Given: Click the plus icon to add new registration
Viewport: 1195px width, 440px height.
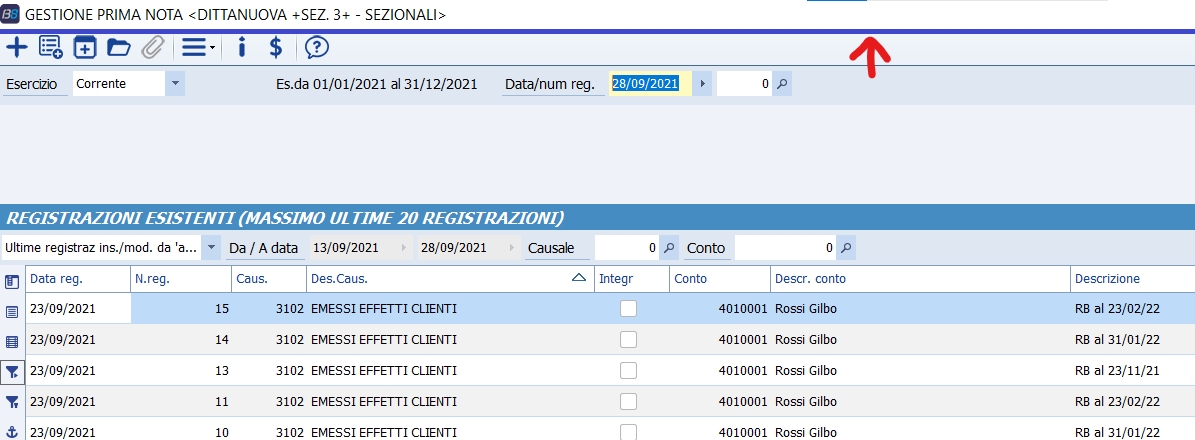Looking at the screenshot, I should [x=16, y=47].
